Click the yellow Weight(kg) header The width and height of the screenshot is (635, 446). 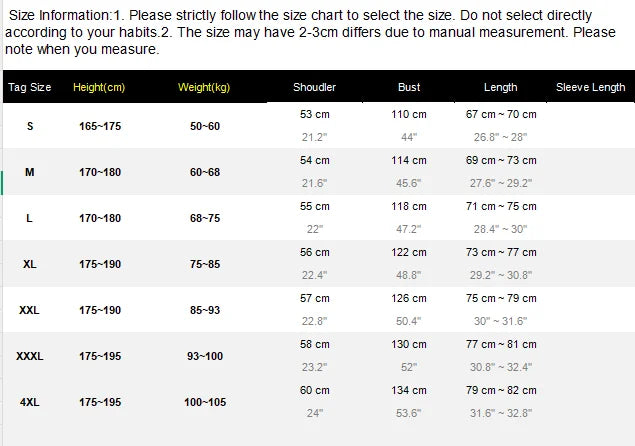[204, 87]
